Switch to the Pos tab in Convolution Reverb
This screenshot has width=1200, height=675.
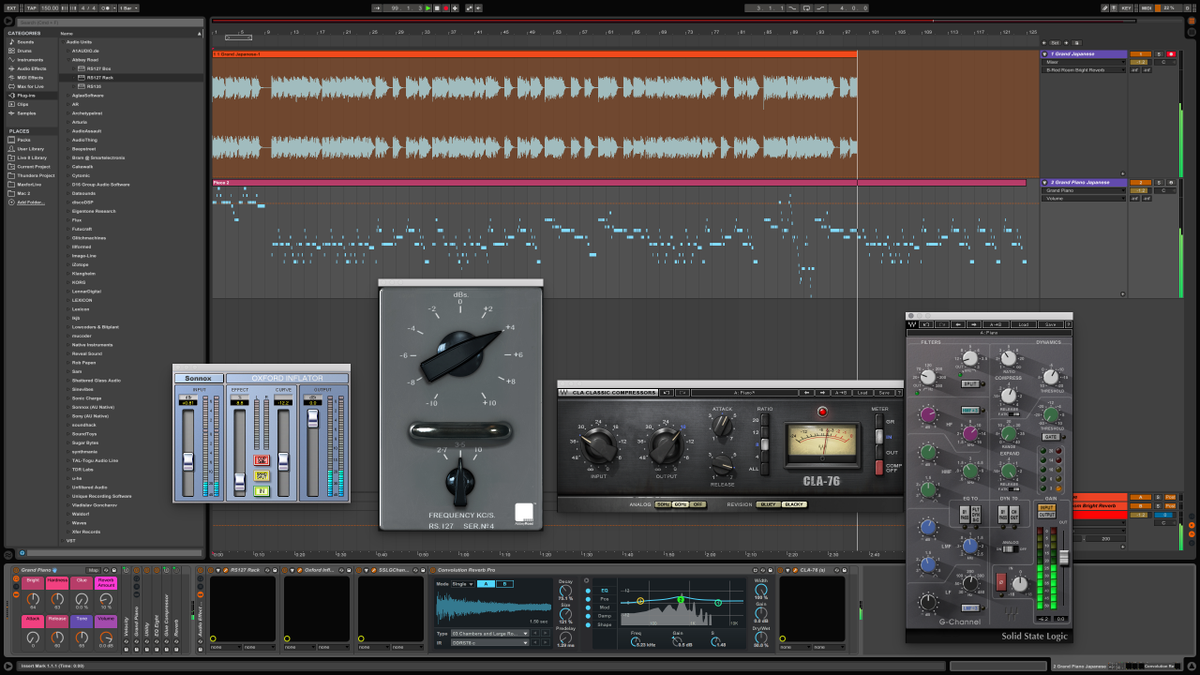pos(603,599)
